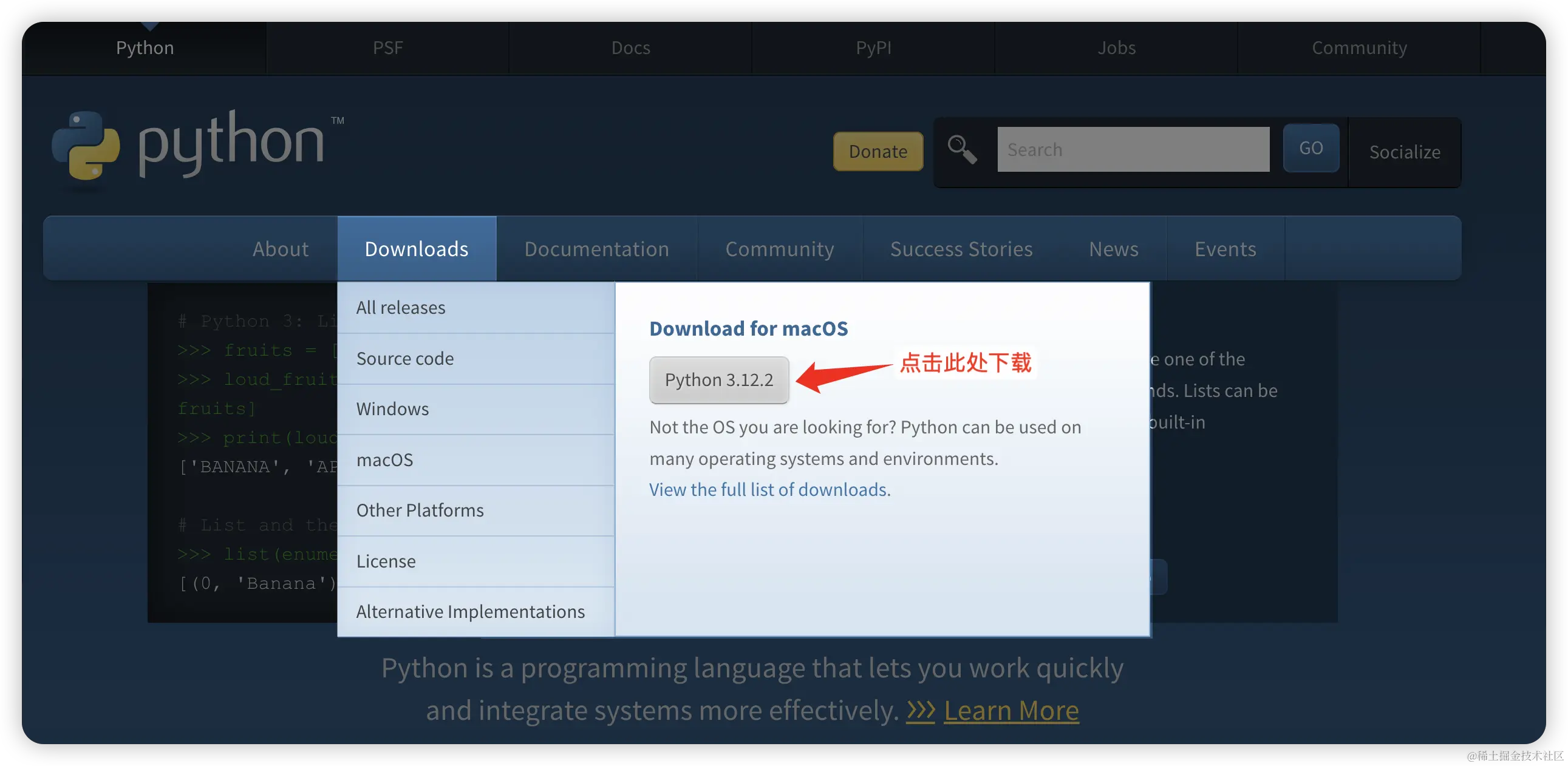The height and width of the screenshot is (766, 1568).
Task: Select Source code in Downloads menu
Action: coord(476,358)
